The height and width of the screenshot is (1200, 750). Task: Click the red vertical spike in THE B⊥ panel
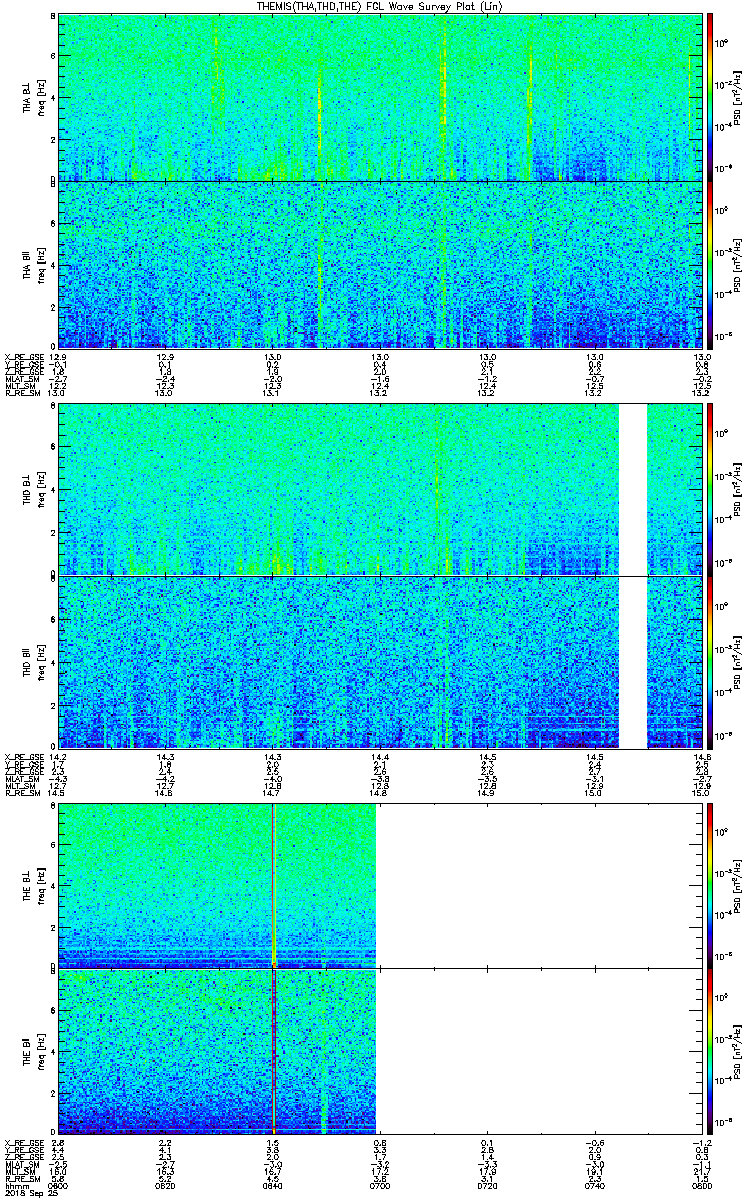[x=273, y=885]
